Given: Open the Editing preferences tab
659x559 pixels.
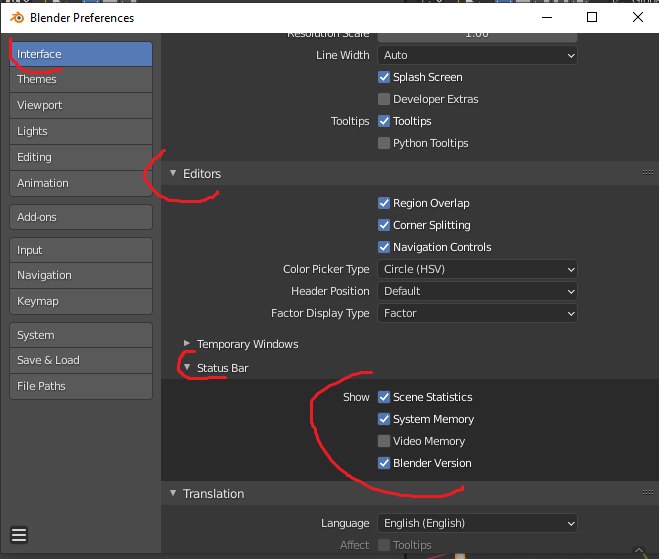Looking at the screenshot, I should (81, 157).
